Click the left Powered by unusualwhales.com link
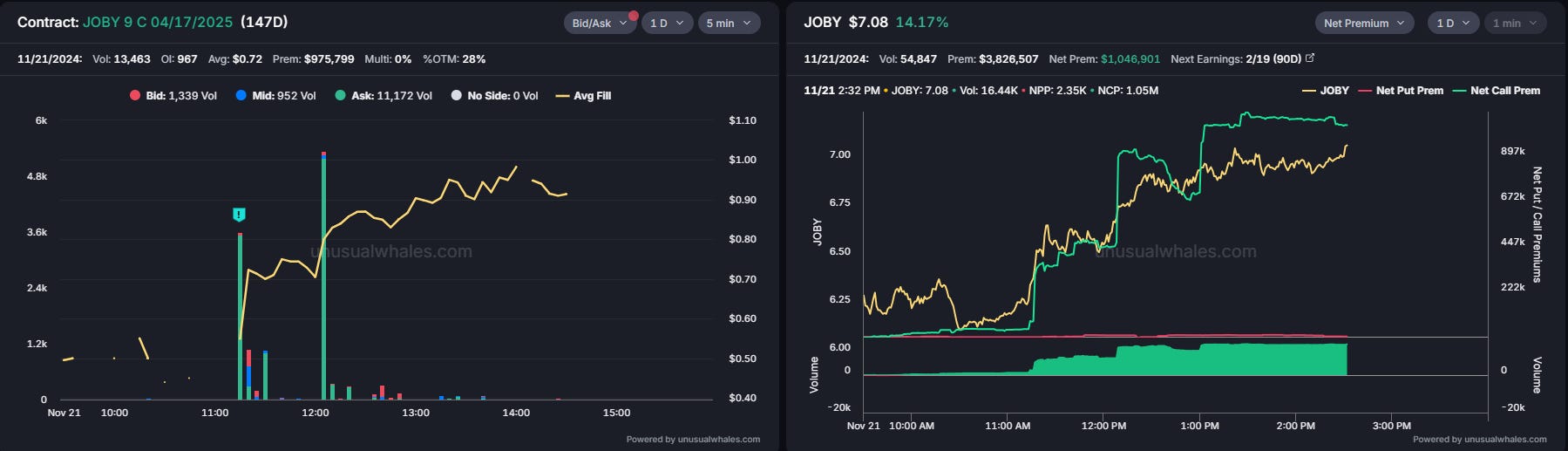This screenshot has height=451, width=1568. click(693, 440)
